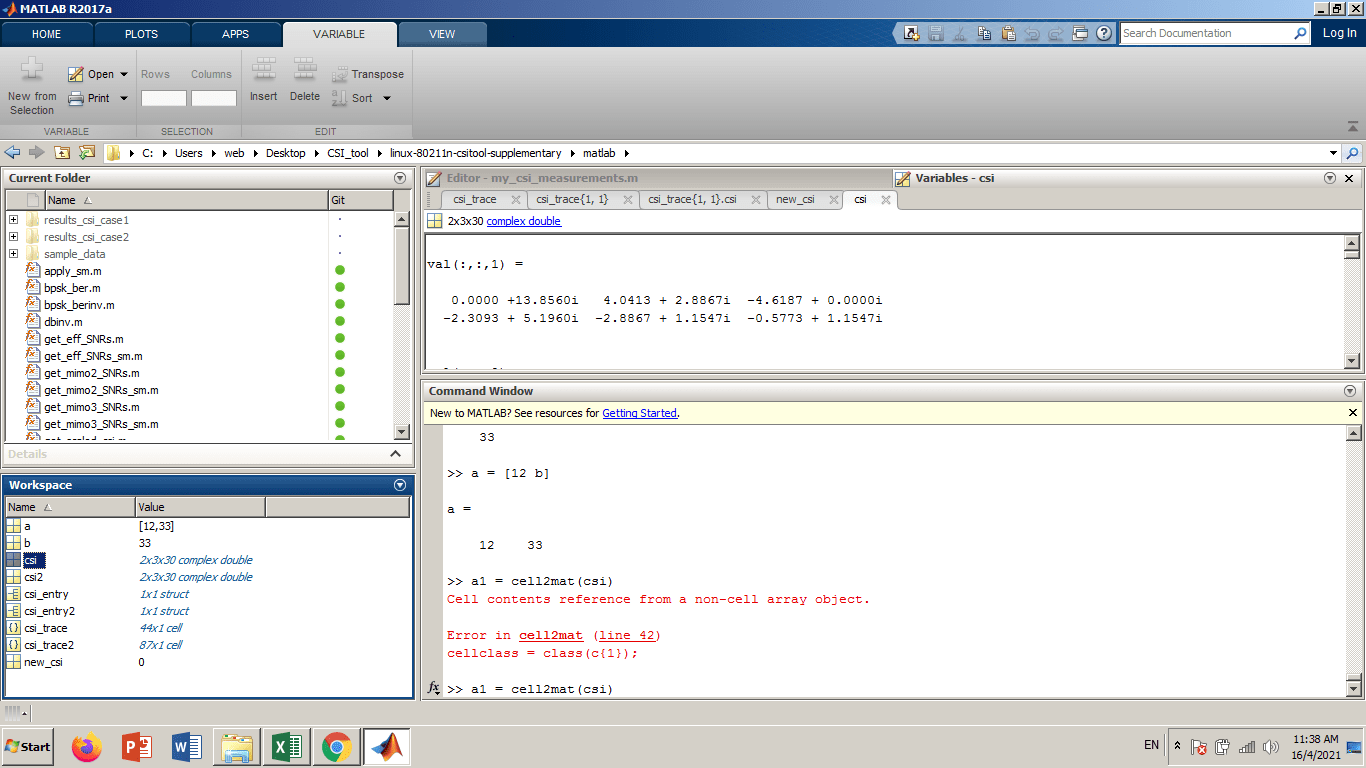This screenshot has height=768, width=1366.
Task: Click Log In button
Action: (x=1339, y=33)
